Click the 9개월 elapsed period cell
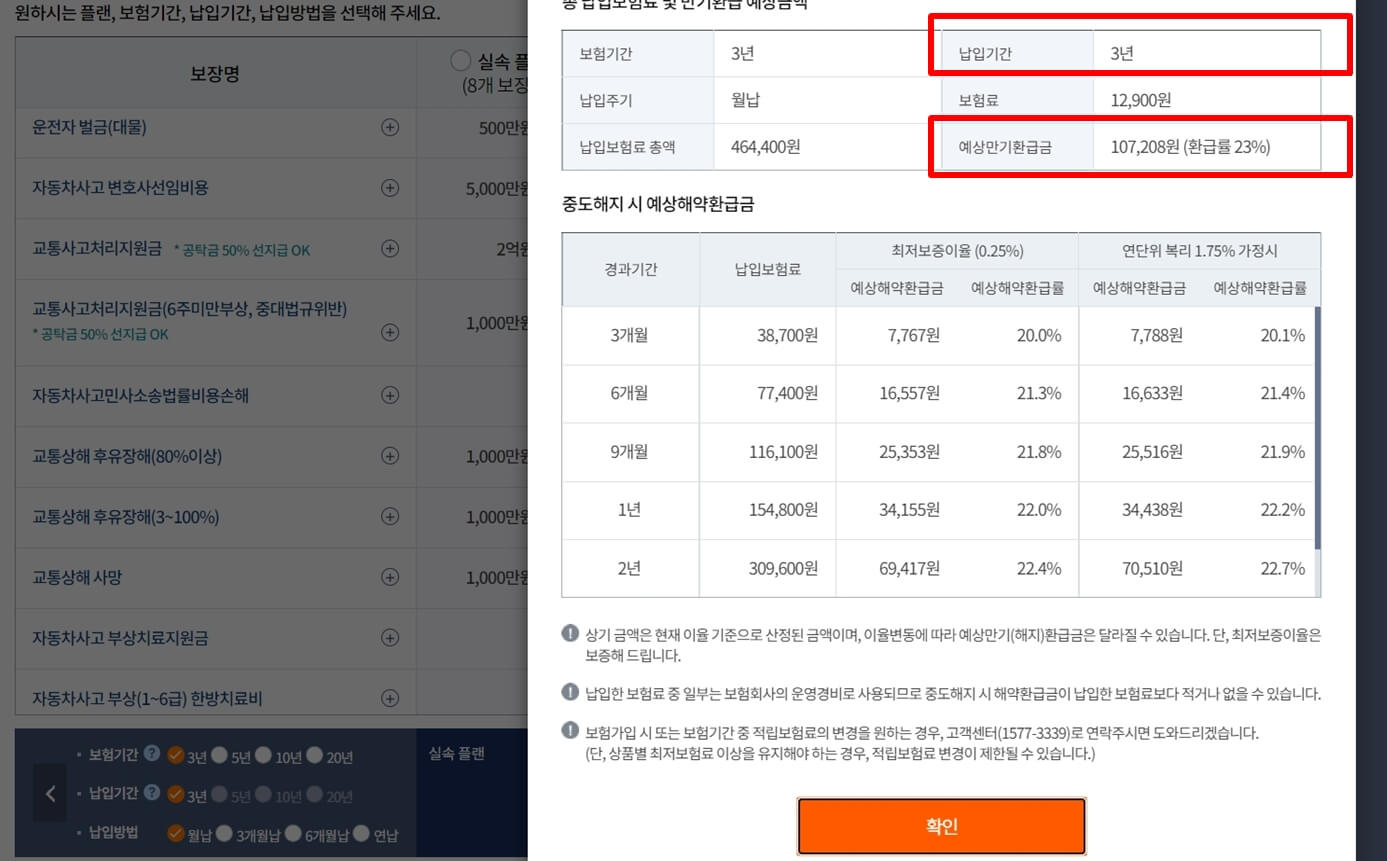 (x=630, y=452)
